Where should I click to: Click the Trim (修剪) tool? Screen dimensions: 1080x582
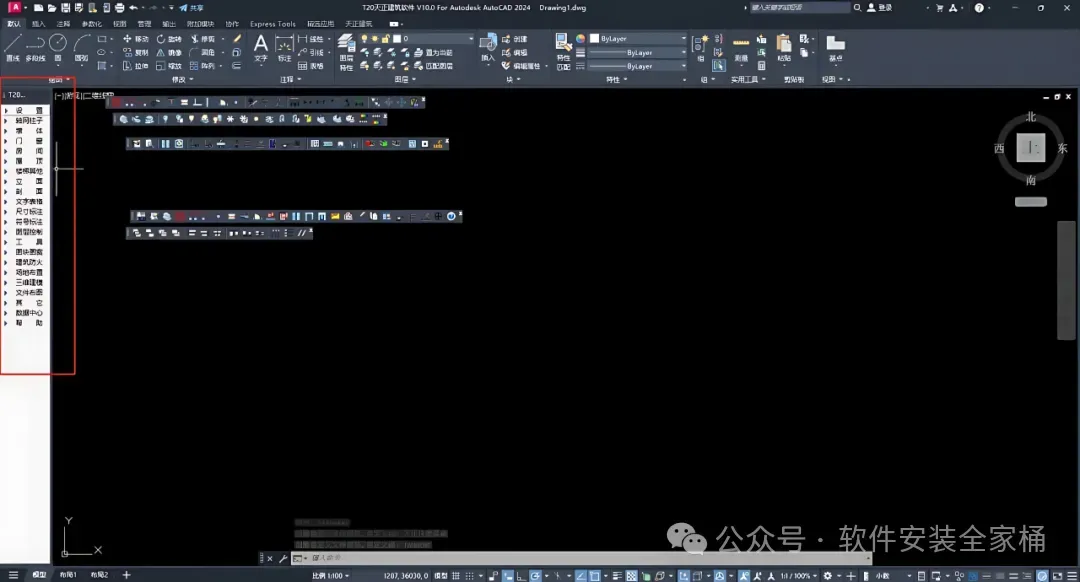point(202,39)
